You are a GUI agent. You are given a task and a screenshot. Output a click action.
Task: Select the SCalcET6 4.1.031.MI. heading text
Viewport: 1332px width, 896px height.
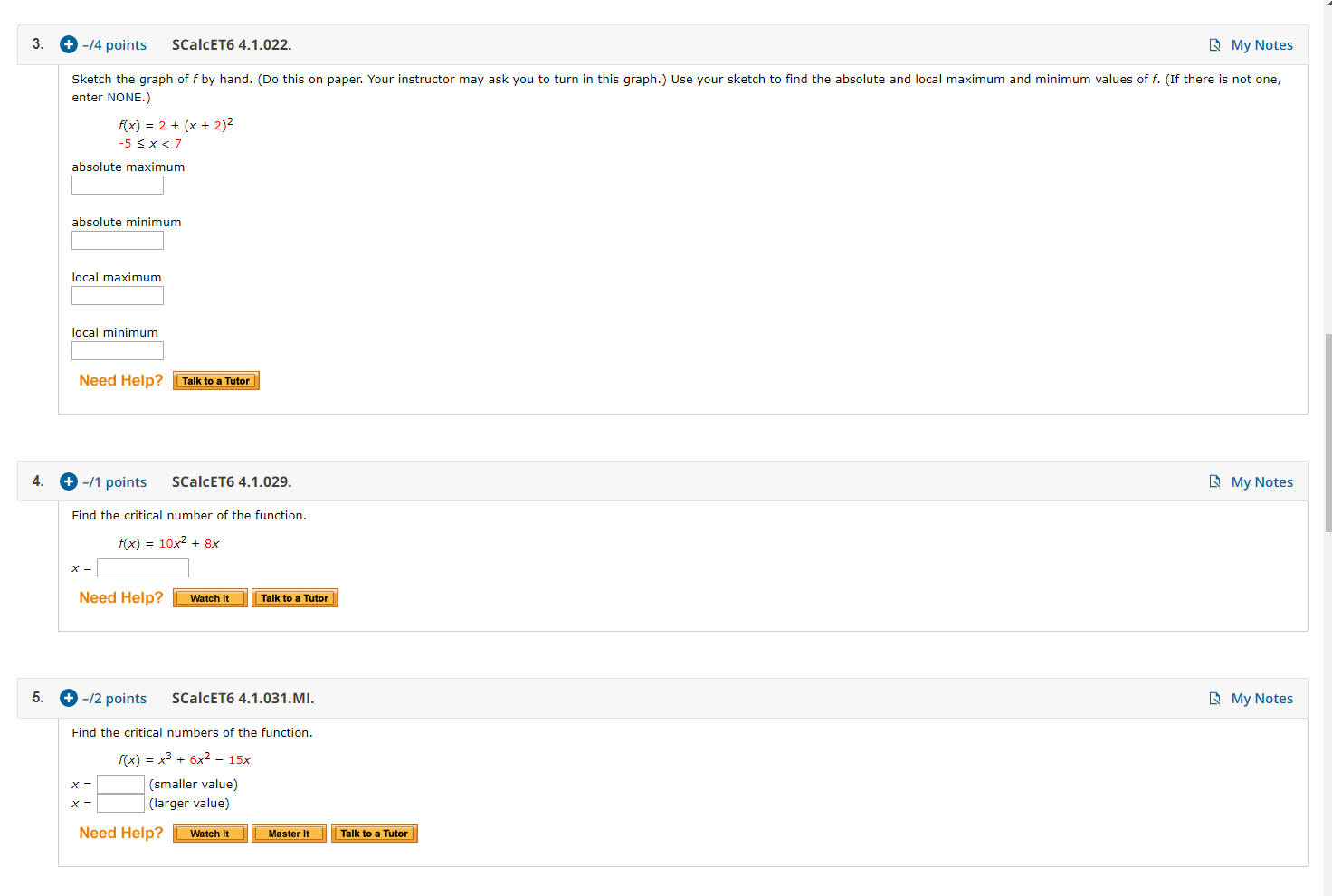coord(243,699)
